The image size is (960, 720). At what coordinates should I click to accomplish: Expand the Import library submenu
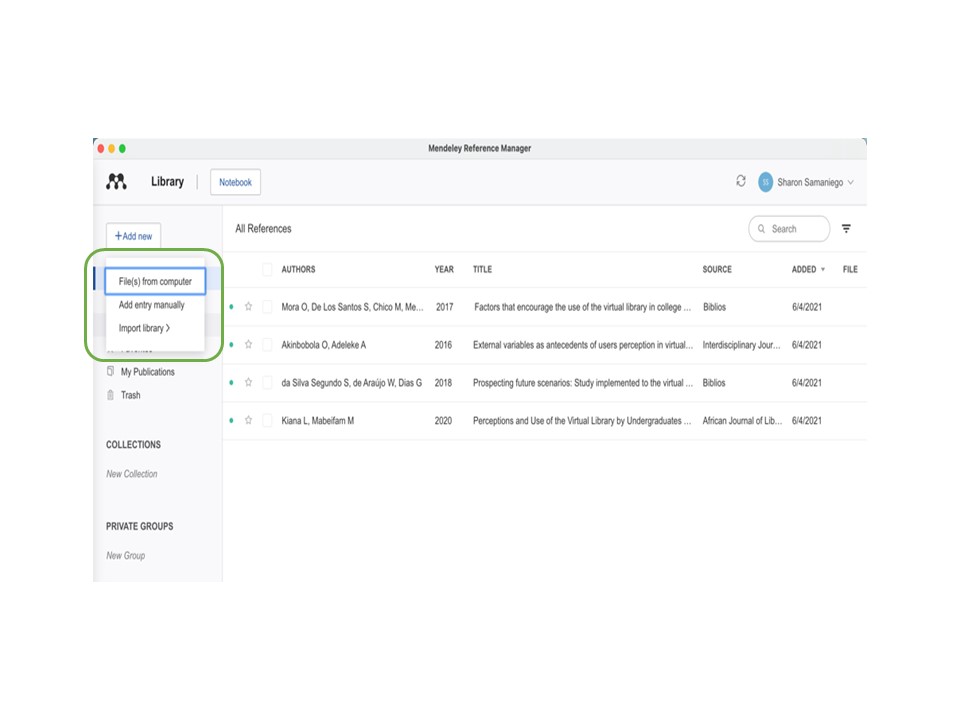pos(144,328)
